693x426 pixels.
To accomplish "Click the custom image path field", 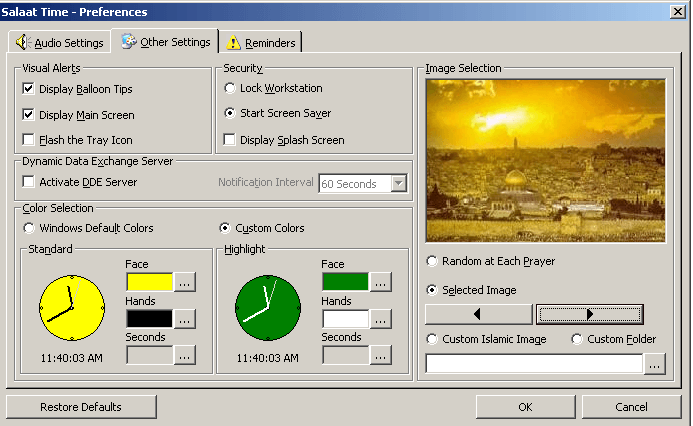I will tap(534, 364).
